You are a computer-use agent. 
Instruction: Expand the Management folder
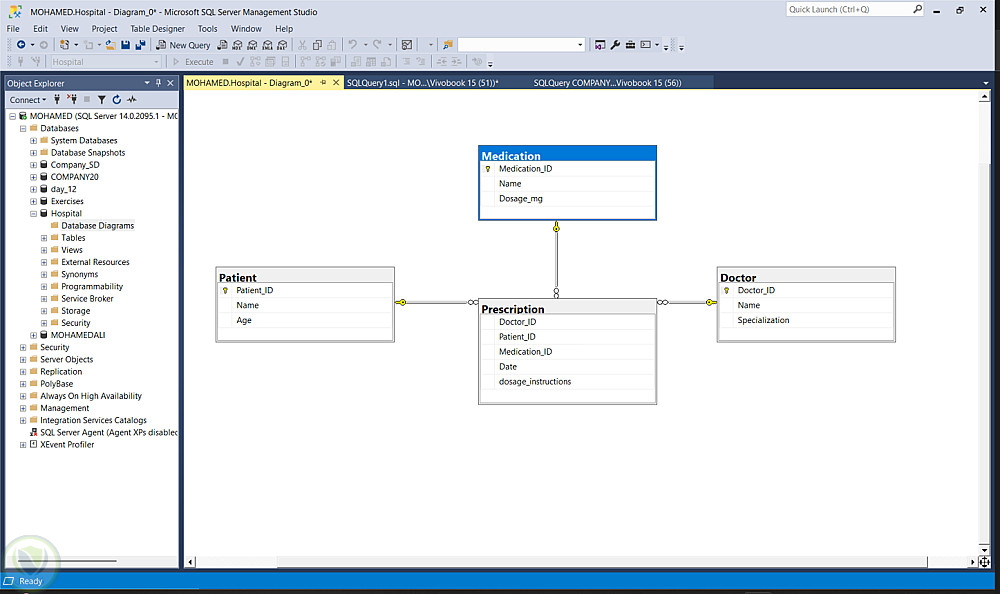[x=23, y=408]
